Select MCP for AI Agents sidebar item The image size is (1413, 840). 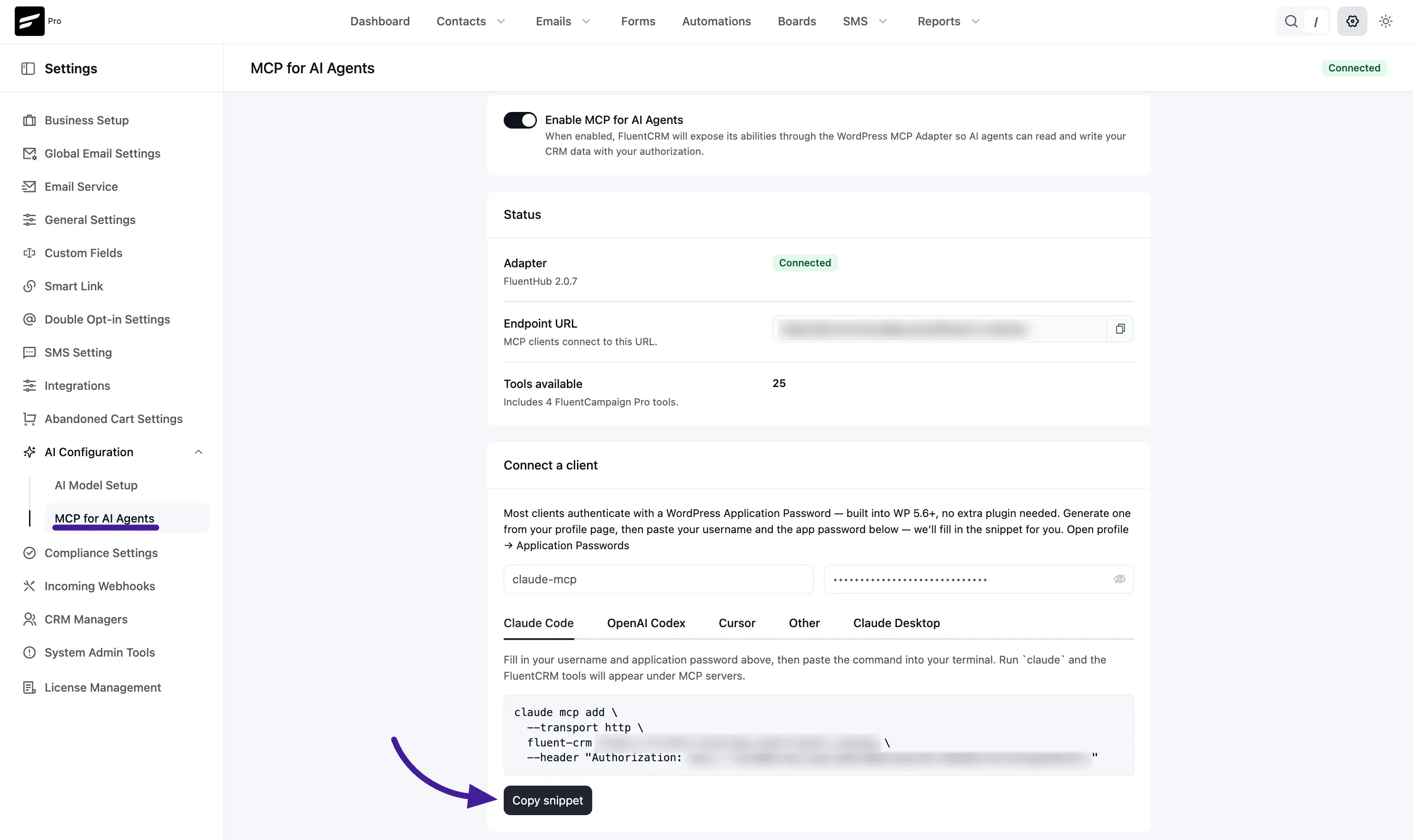point(127,518)
